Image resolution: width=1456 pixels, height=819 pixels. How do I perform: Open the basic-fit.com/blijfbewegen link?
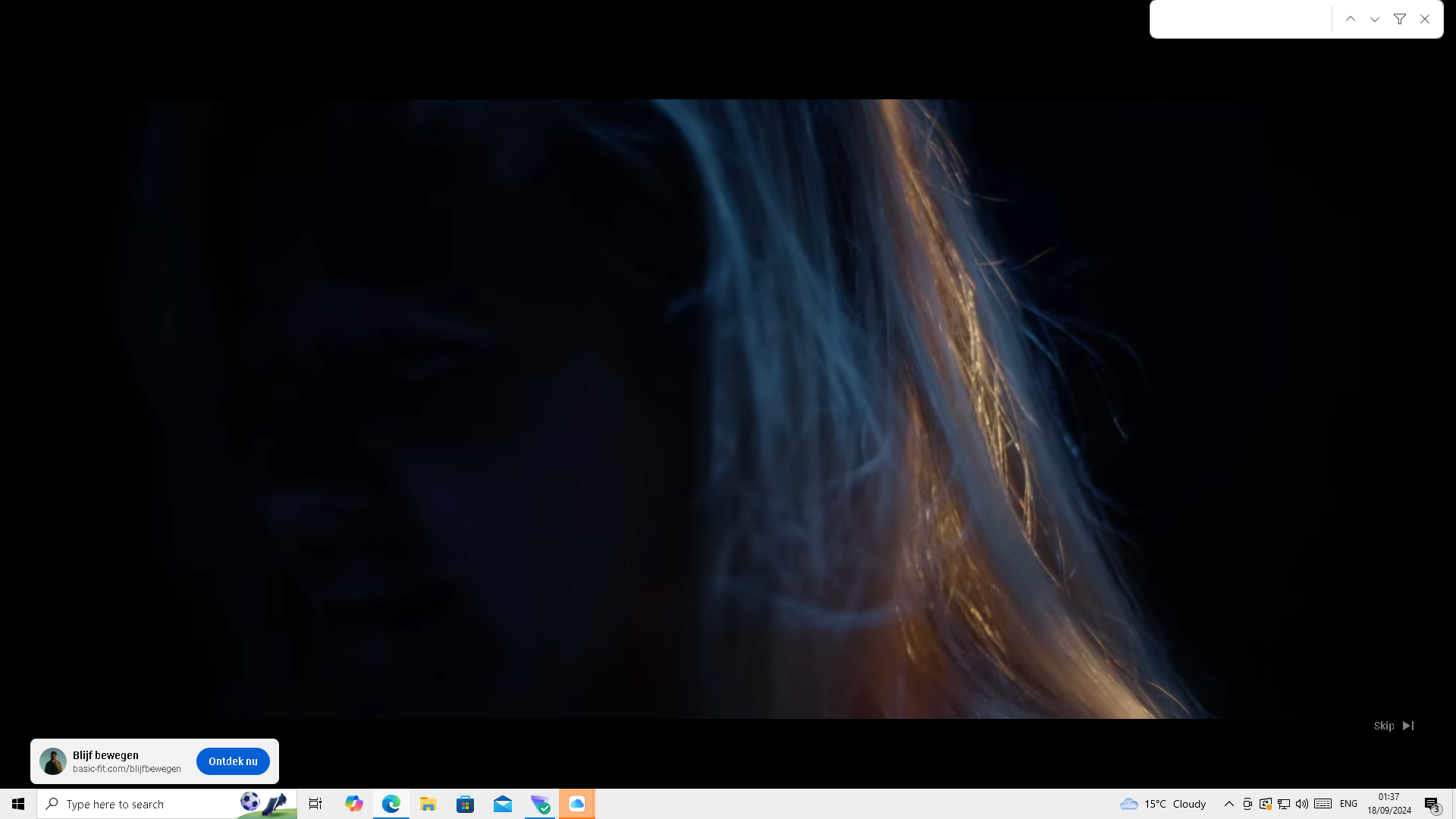coord(127,769)
